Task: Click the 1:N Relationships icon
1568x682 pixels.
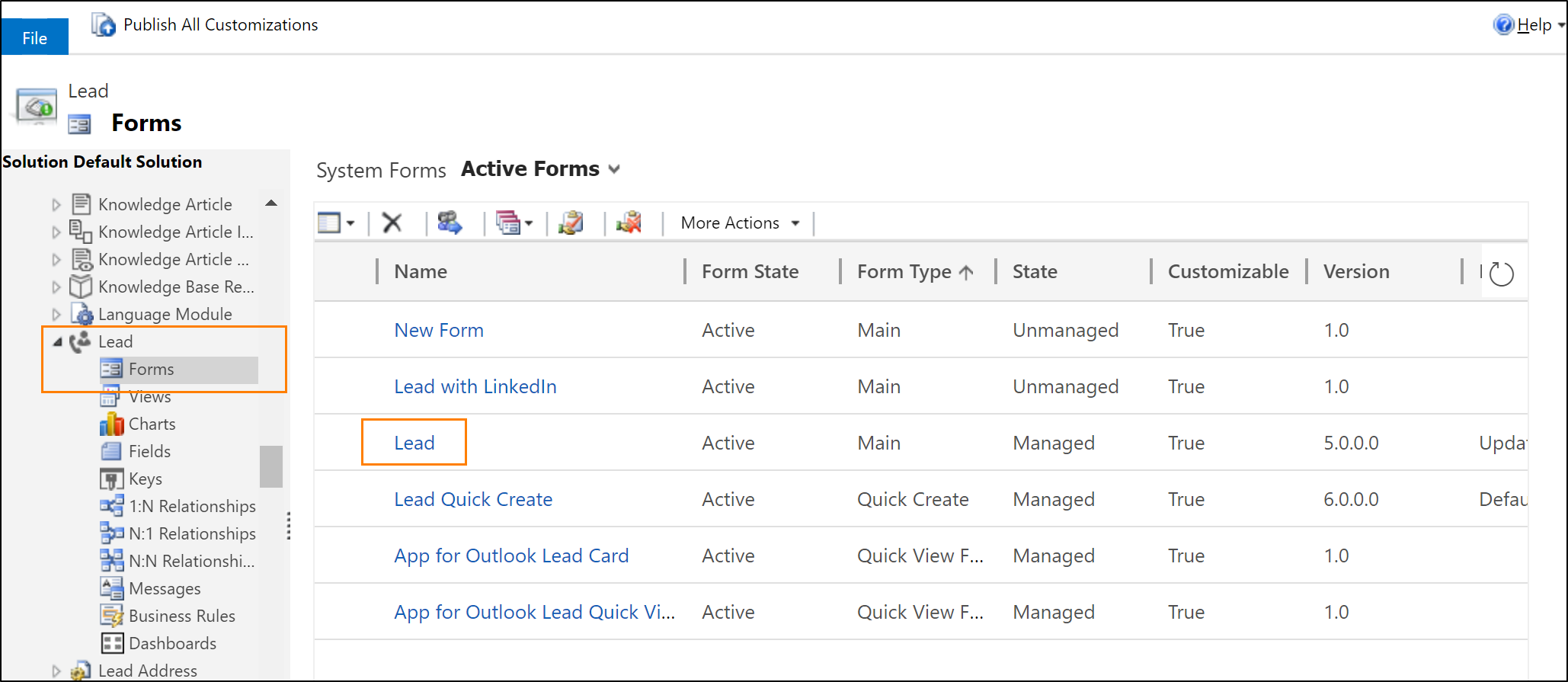Action: (x=112, y=507)
